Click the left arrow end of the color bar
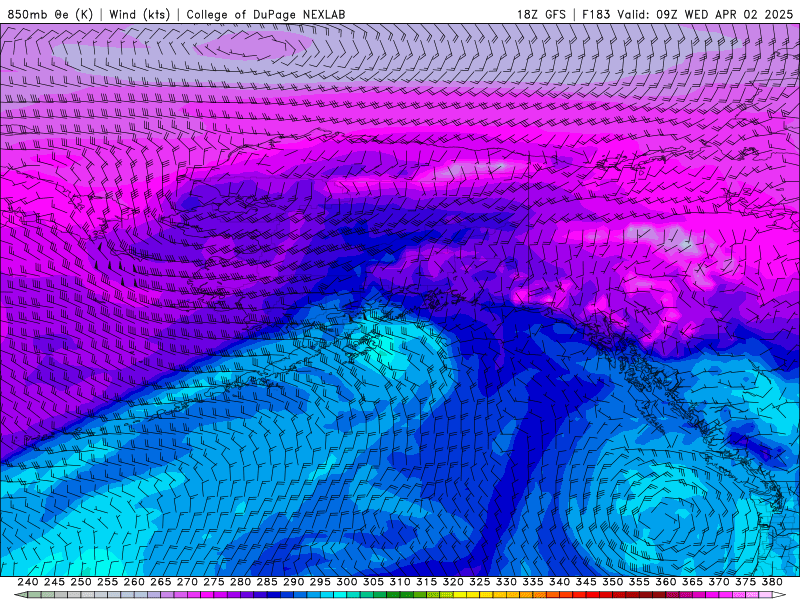800x600 pixels. (20, 595)
